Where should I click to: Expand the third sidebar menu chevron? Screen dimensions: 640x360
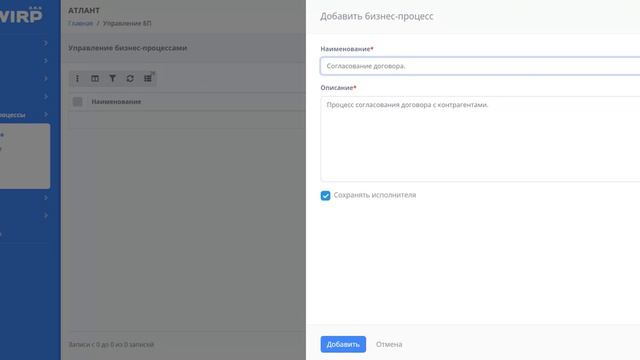tap(46, 78)
